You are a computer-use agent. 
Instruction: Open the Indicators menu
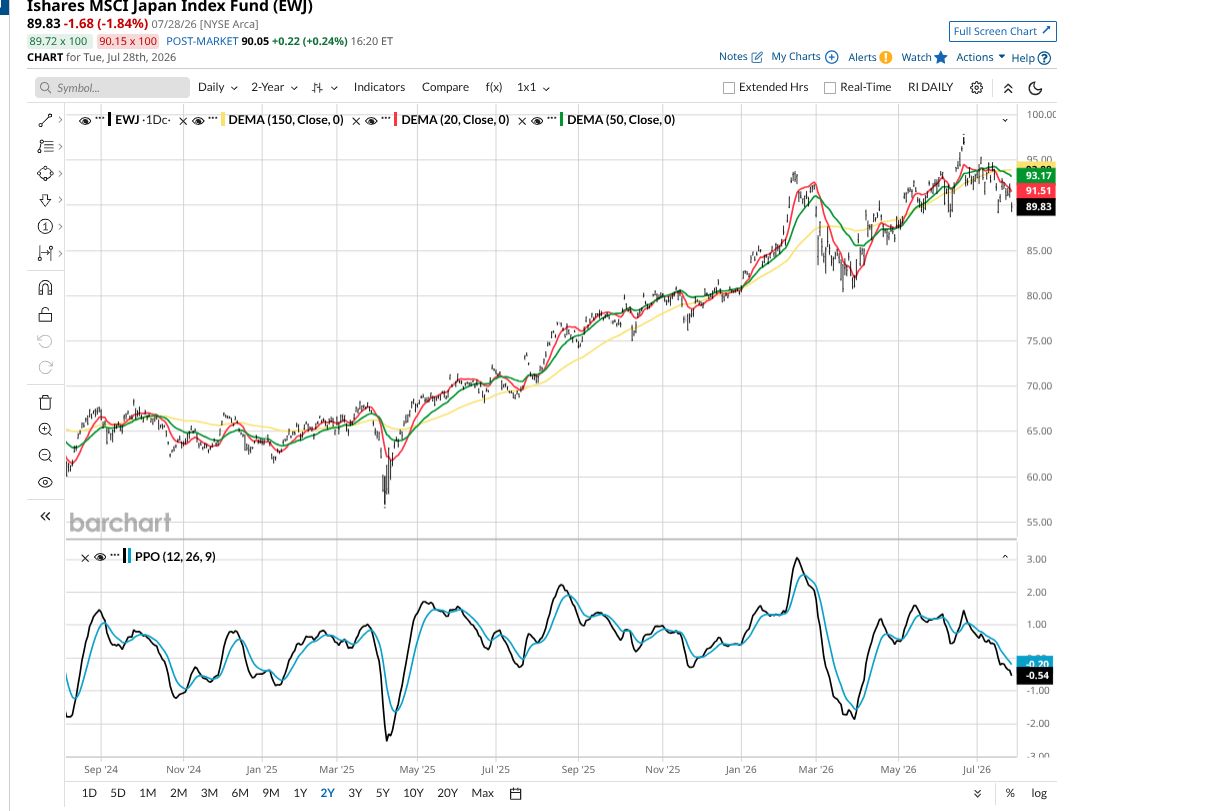(x=379, y=87)
